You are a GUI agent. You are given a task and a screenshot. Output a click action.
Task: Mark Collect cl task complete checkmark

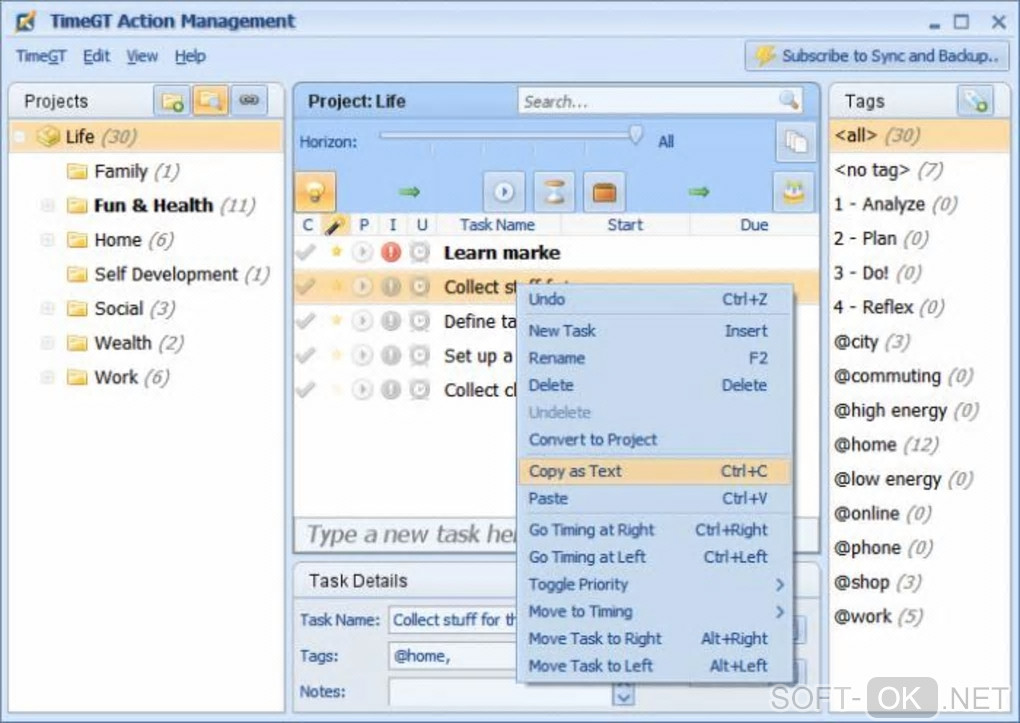(306, 389)
